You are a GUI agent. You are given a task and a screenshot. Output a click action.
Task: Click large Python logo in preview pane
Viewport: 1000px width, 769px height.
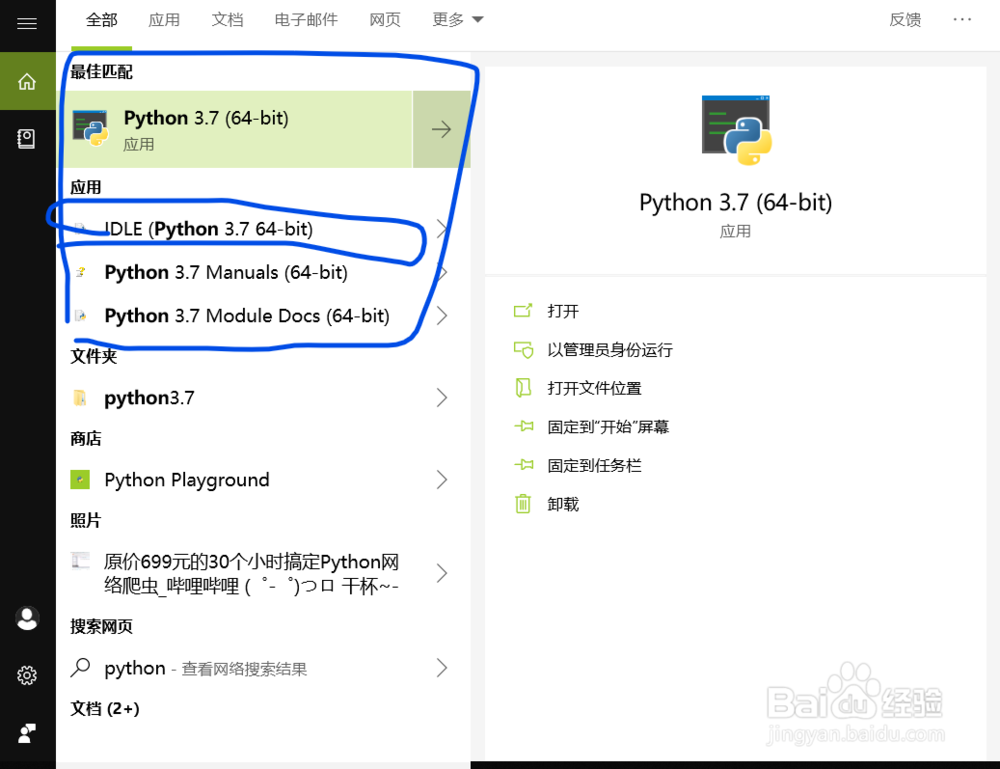737,130
